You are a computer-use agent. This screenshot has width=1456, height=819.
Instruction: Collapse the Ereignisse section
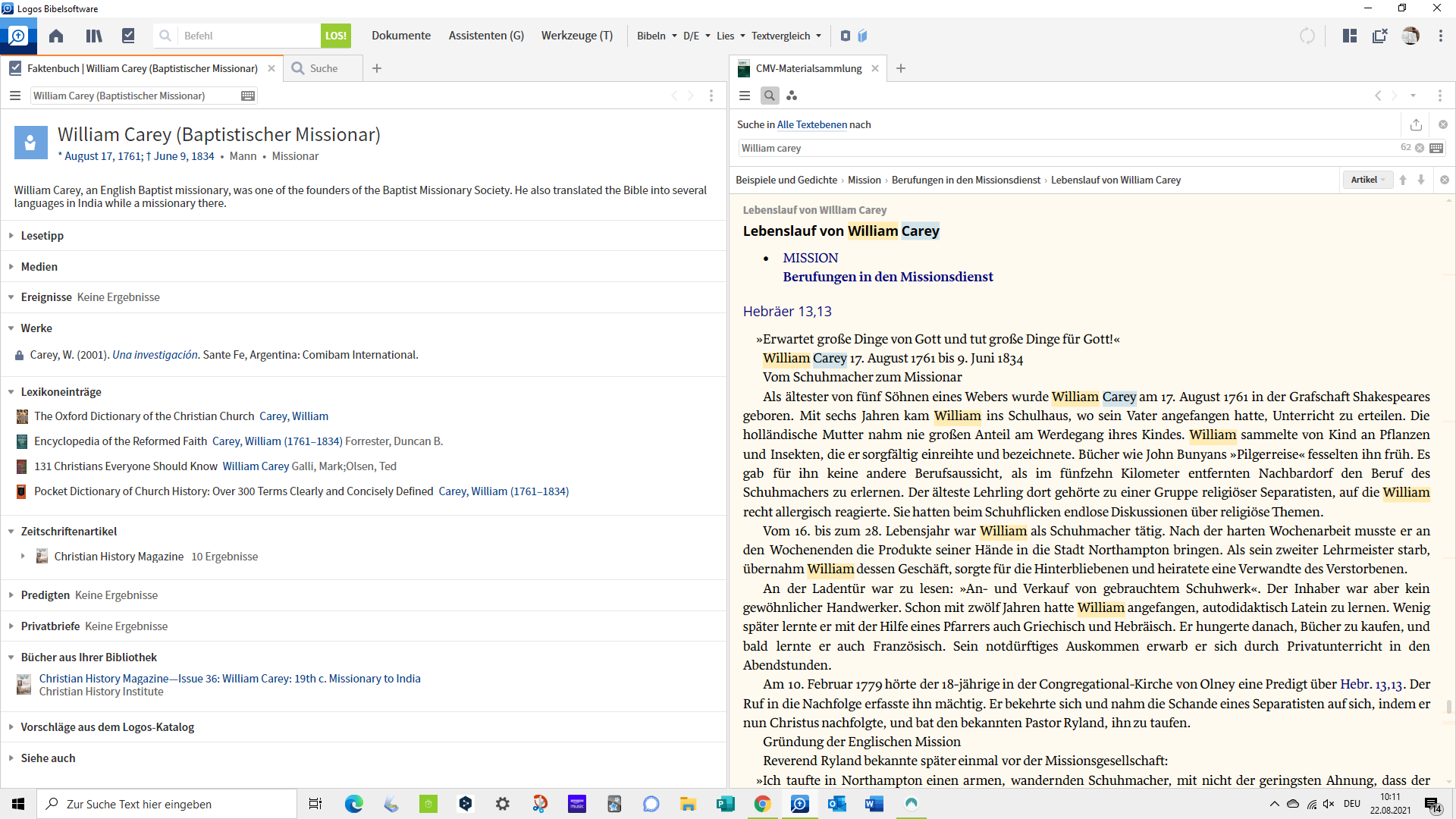pos(11,297)
